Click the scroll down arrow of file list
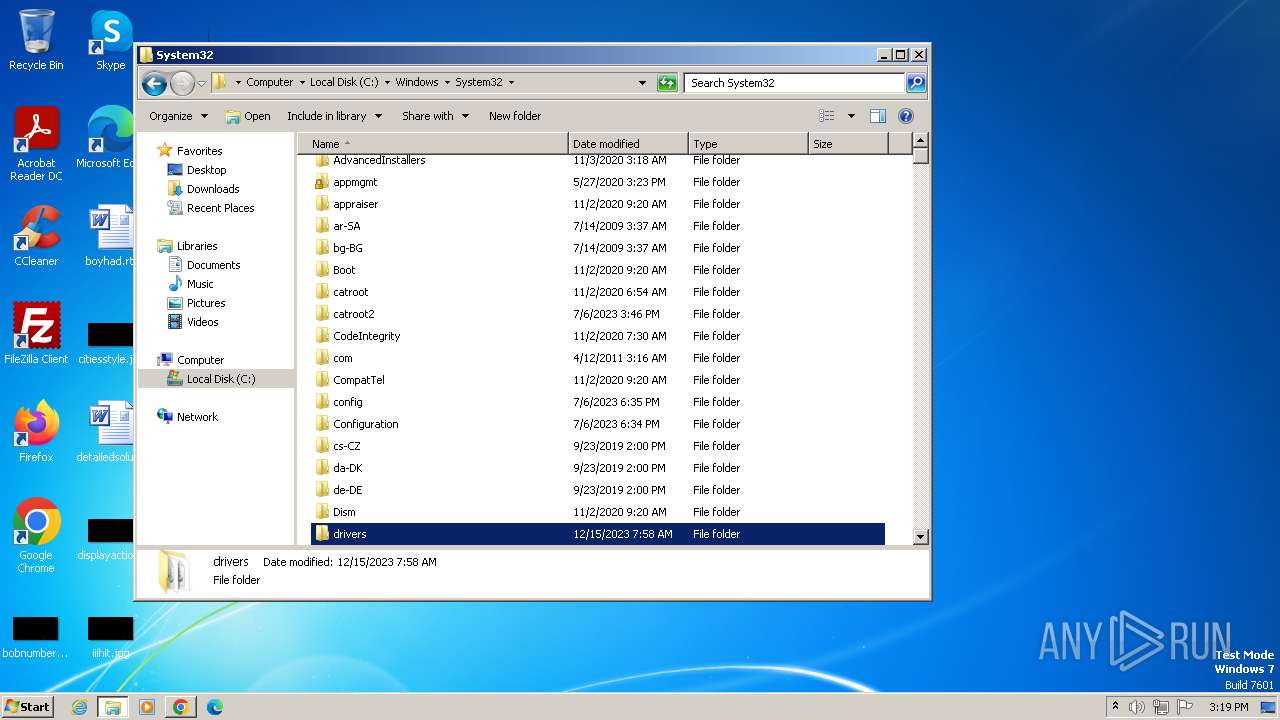This screenshot has width=1280, height=720. coord(921,537)
